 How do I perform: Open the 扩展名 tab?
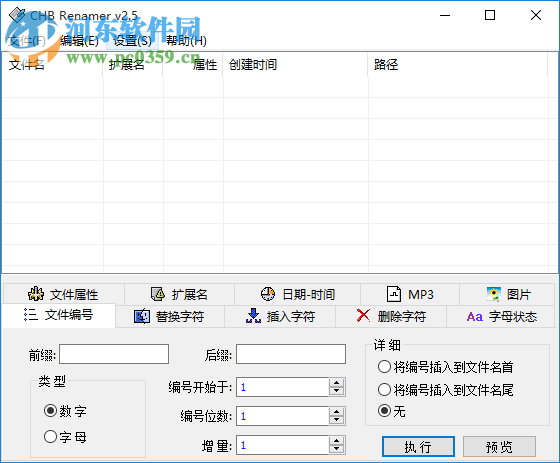pos(179,294)
